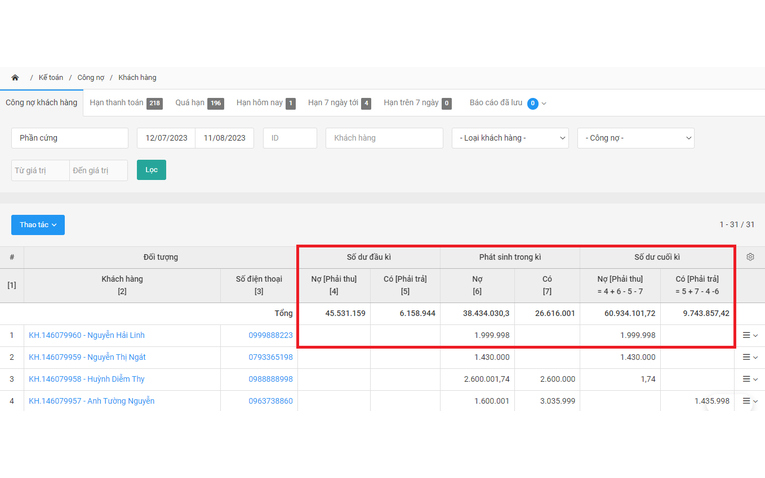The image size is (765, 478).
Task: Open customer KH.146079959 - Nguyễn Thị Ngát
Action: (x=87, y=357)
